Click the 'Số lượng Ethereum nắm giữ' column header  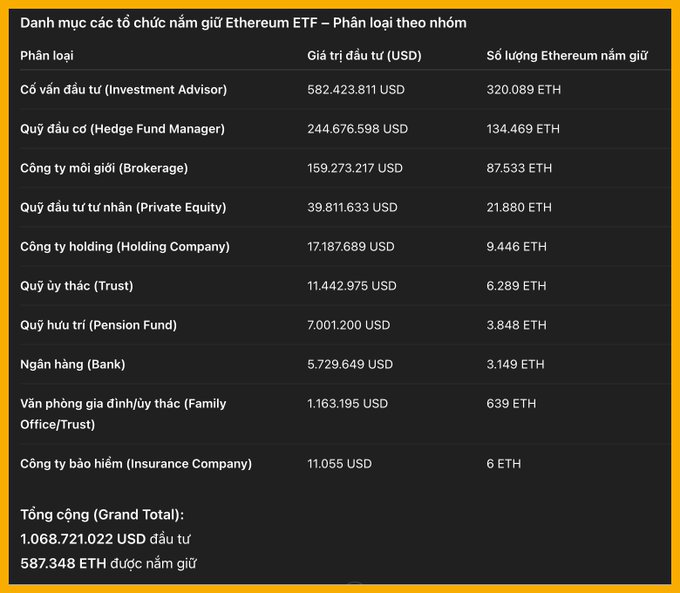(567, 55)
